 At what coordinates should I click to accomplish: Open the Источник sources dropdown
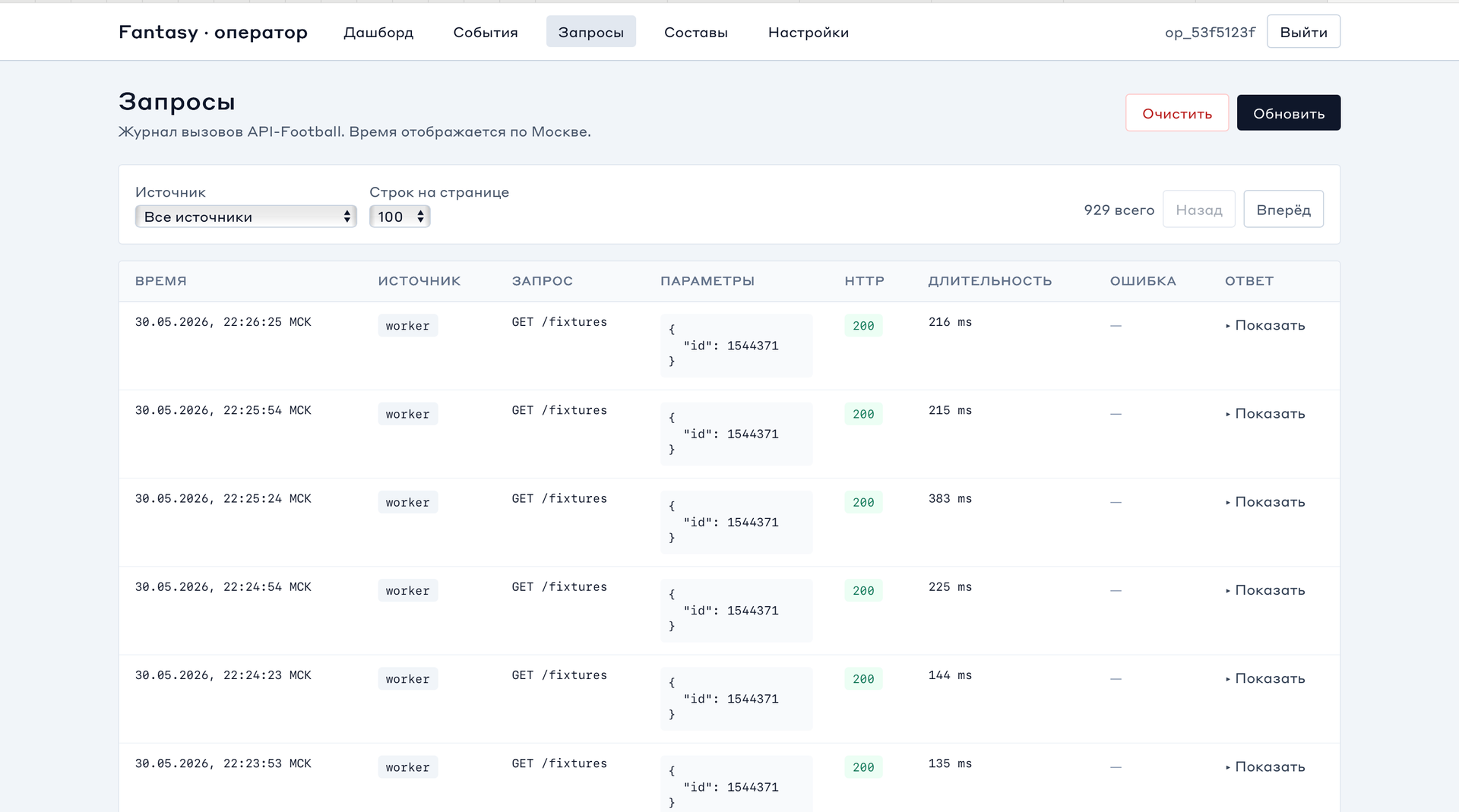[245, 216]
